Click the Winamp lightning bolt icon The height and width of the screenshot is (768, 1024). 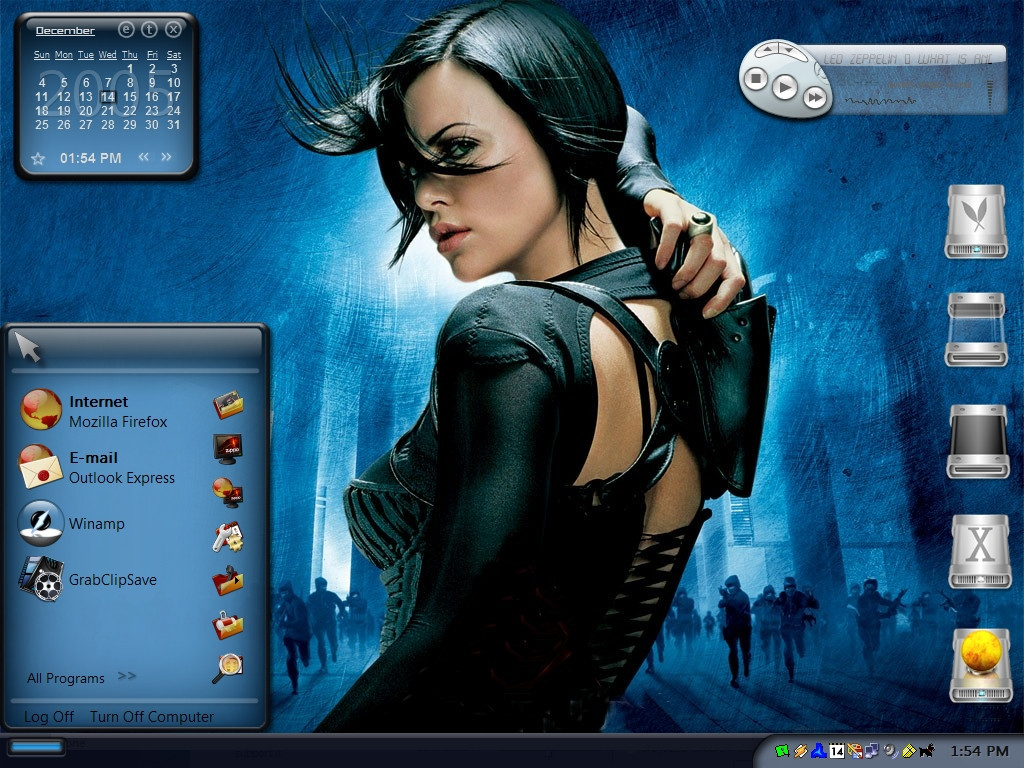click(x=40, y=523)
